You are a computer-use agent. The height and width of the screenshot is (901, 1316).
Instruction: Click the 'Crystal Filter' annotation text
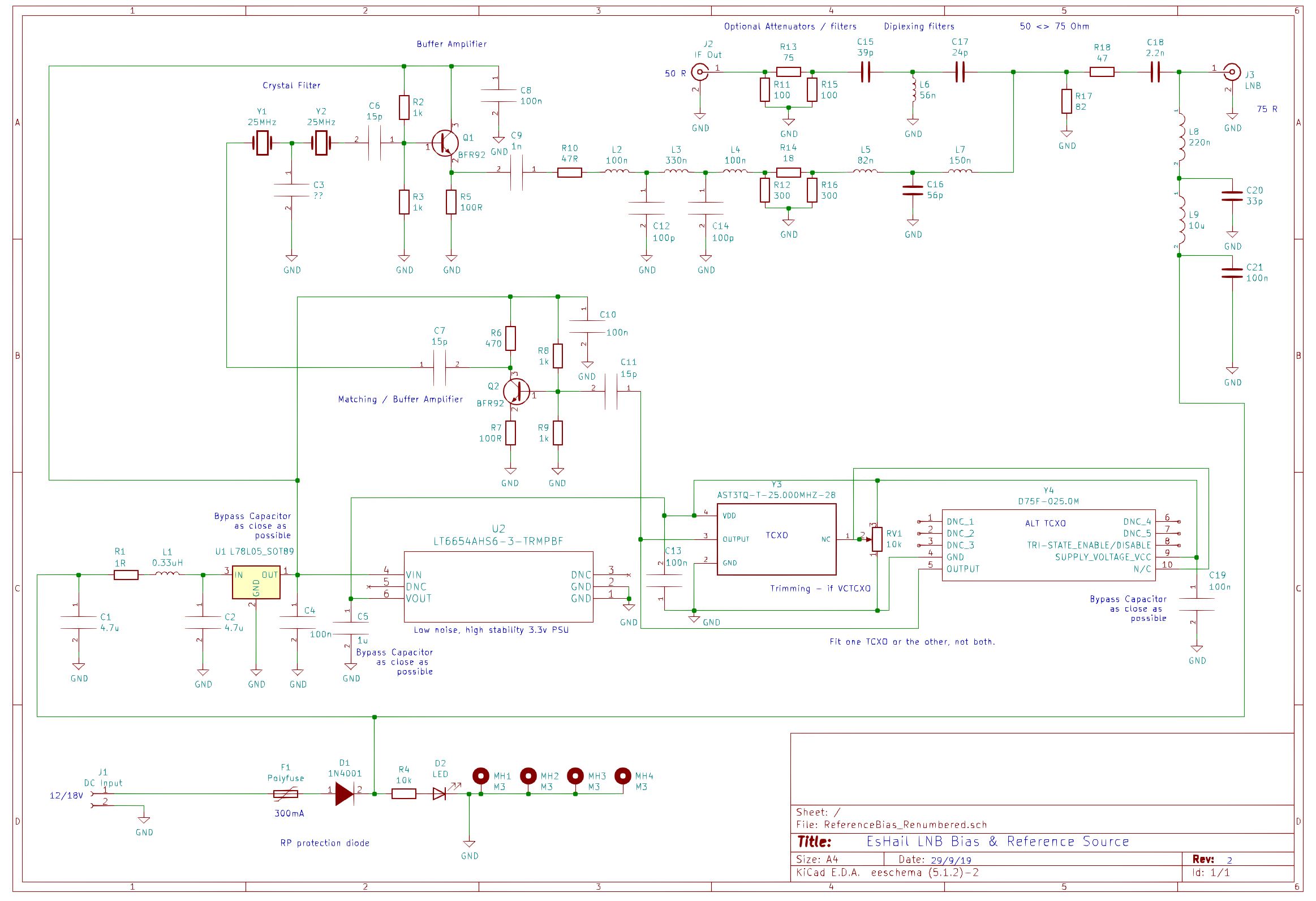pos(291,85)
